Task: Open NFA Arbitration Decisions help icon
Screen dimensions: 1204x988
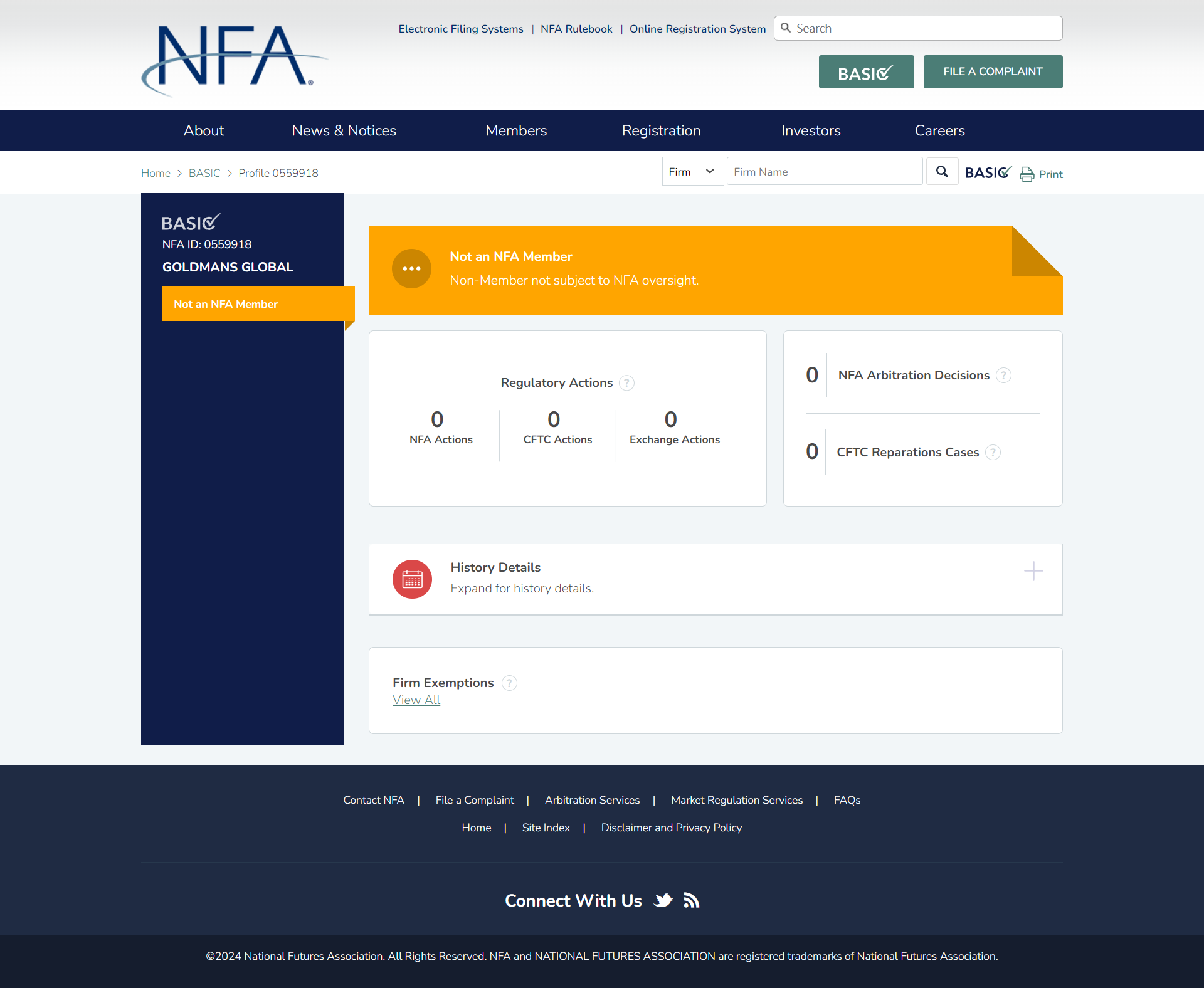Action: (1003, 376)
